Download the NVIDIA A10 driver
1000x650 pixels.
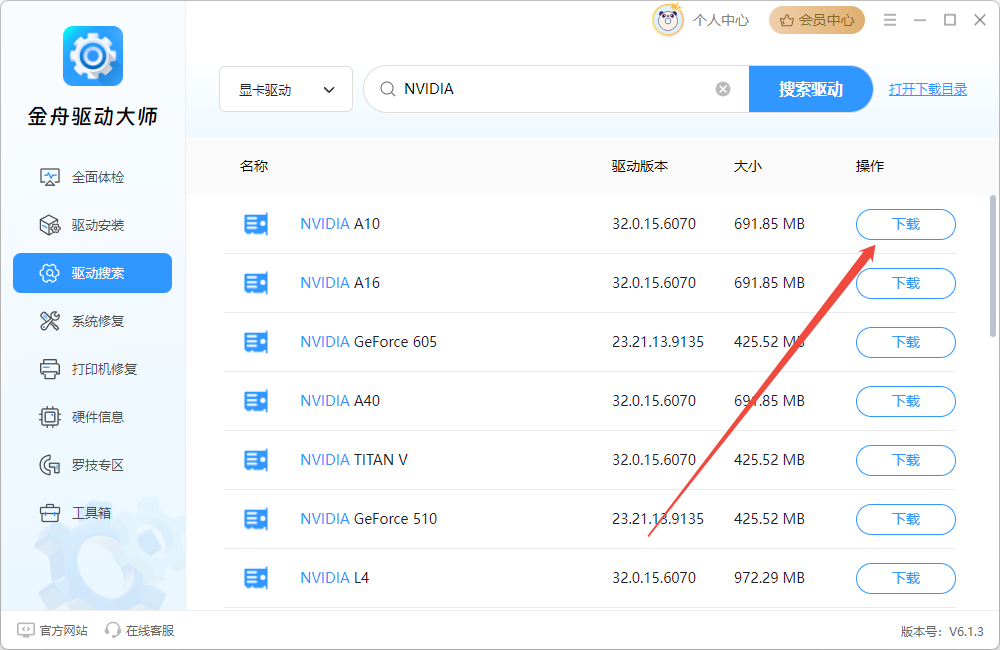click(906, 225)
